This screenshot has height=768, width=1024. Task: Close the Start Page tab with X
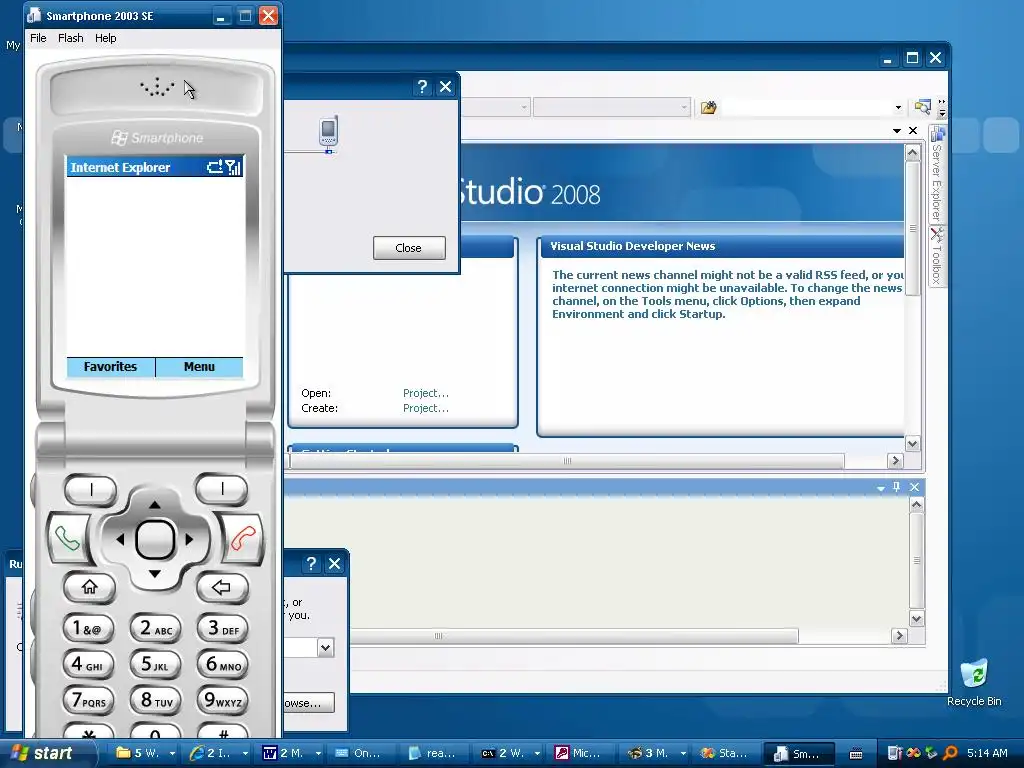coord(913,131)
